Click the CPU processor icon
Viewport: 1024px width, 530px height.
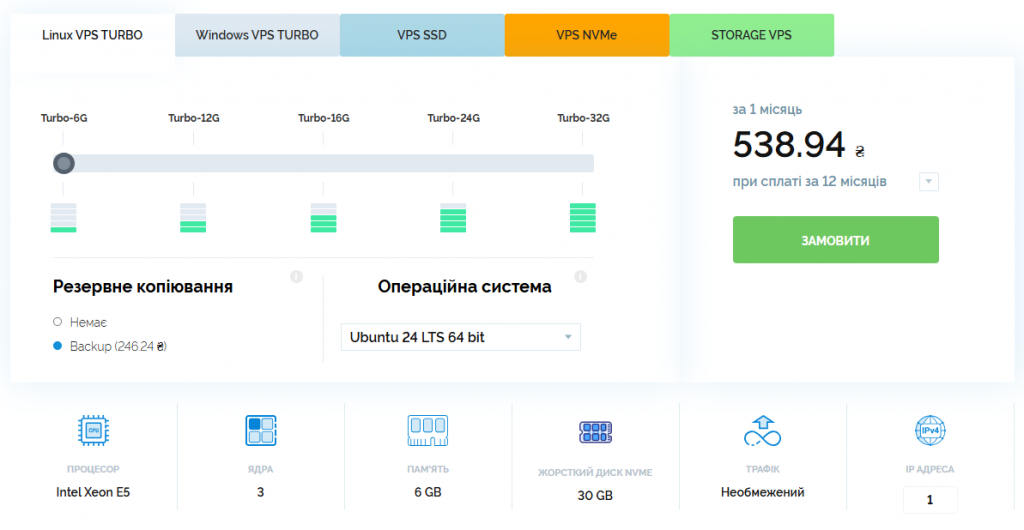93,431
